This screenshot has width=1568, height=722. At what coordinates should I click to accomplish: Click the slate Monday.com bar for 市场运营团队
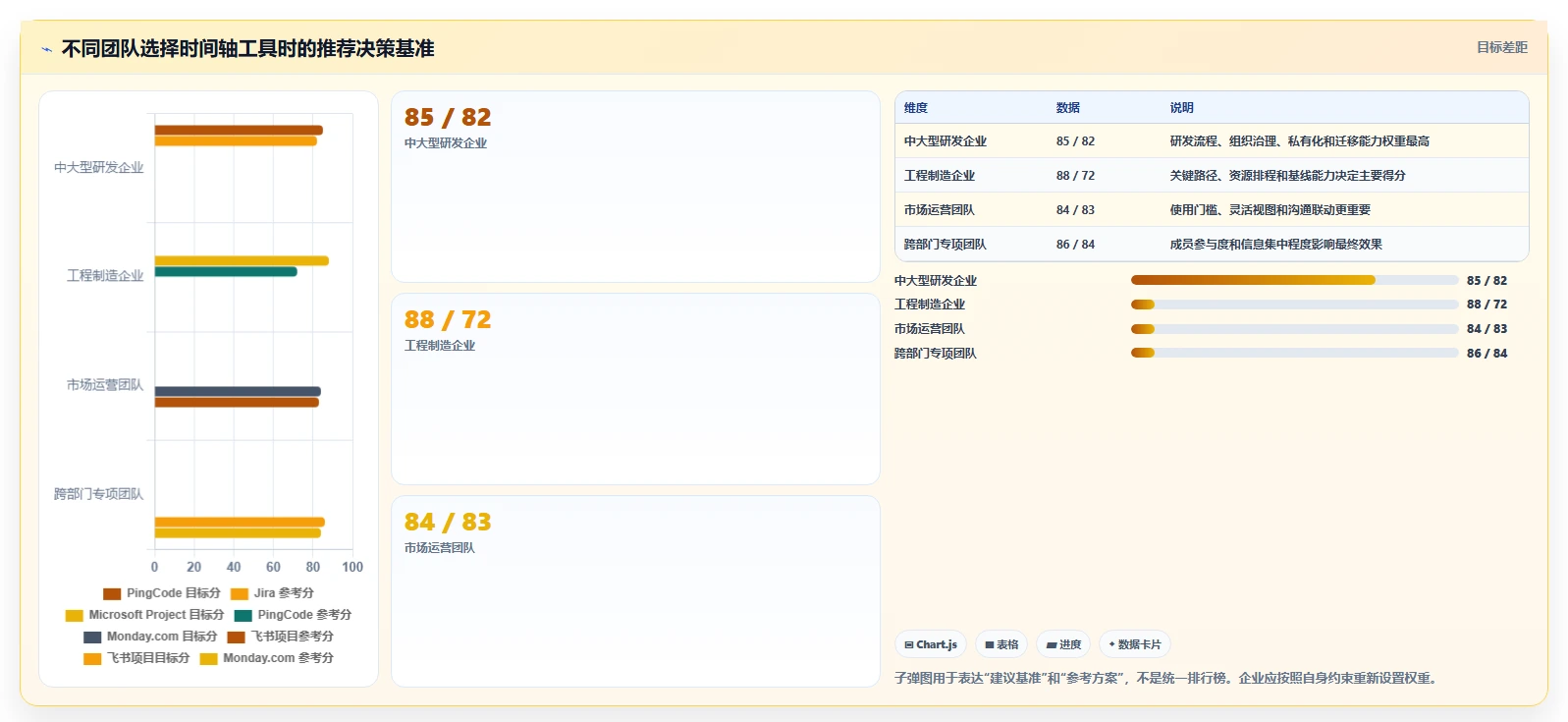tap(238, 391)
